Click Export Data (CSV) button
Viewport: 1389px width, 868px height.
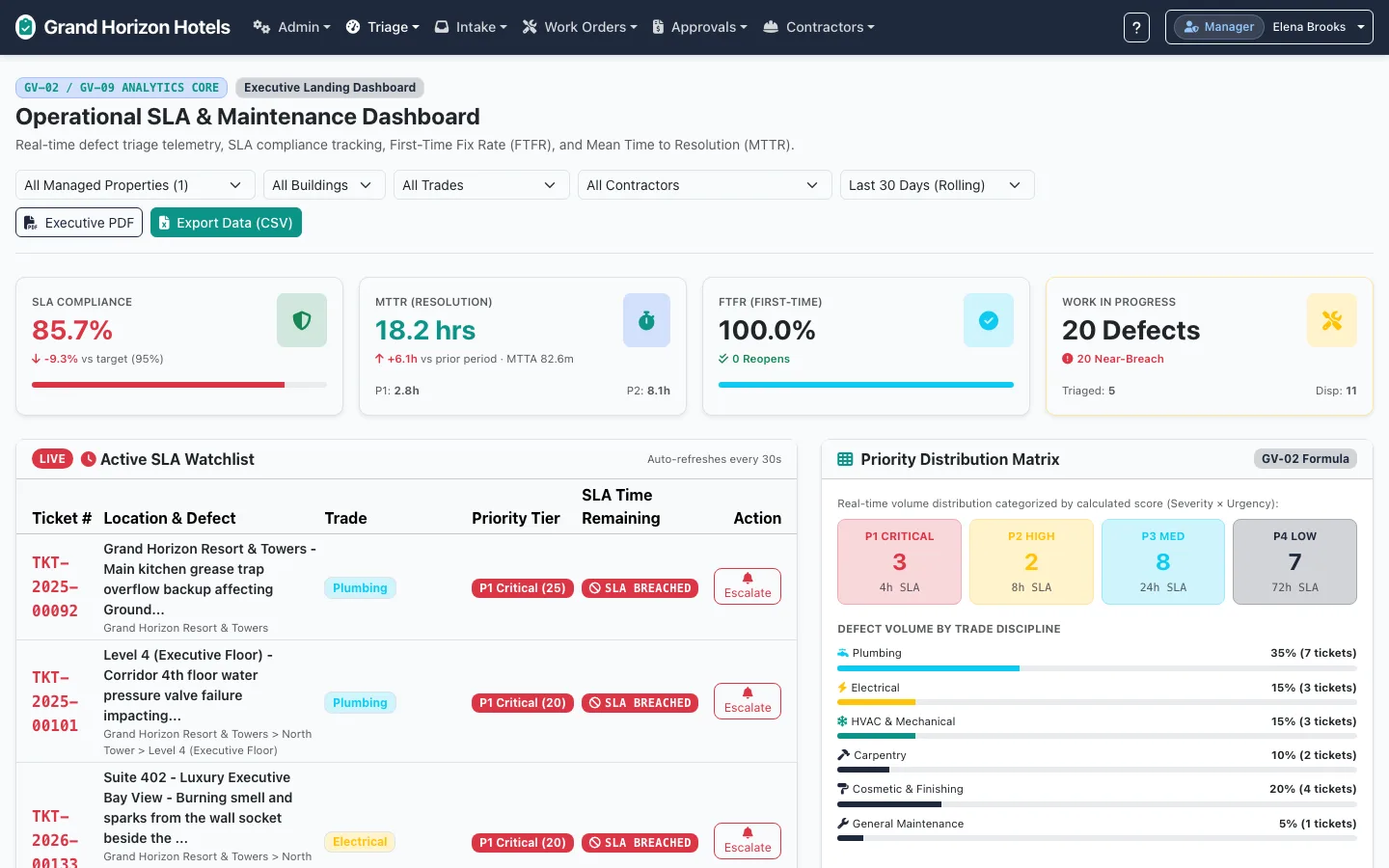226,223
